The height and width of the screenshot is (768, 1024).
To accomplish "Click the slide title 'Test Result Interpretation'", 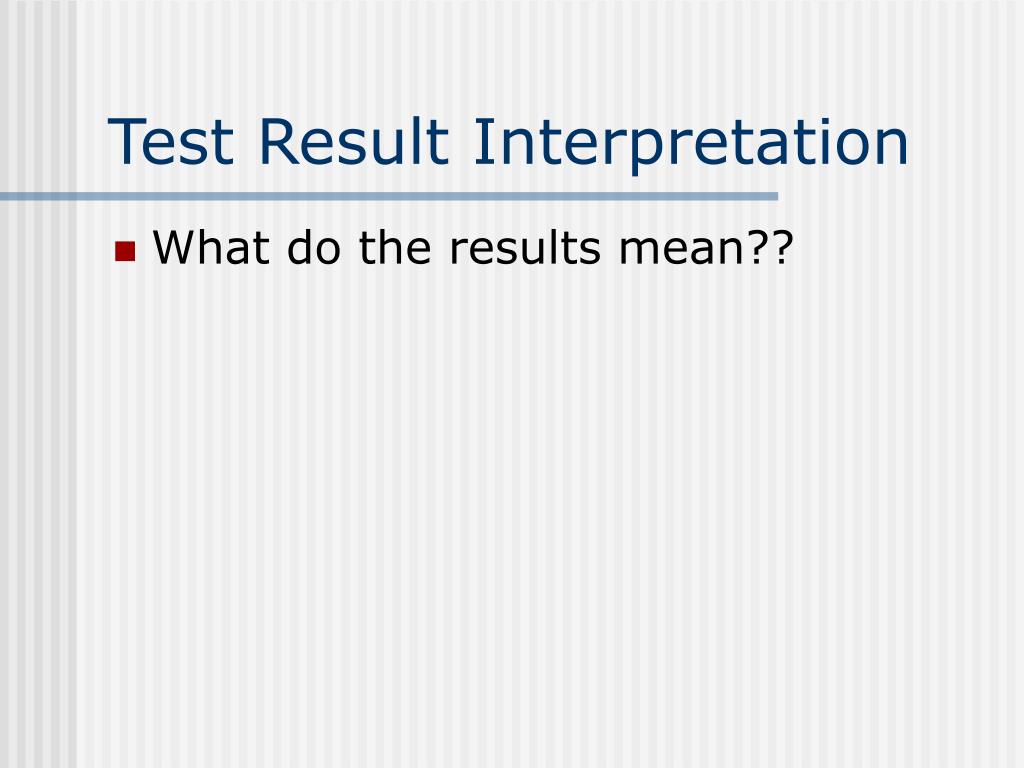I will [508, 143].
